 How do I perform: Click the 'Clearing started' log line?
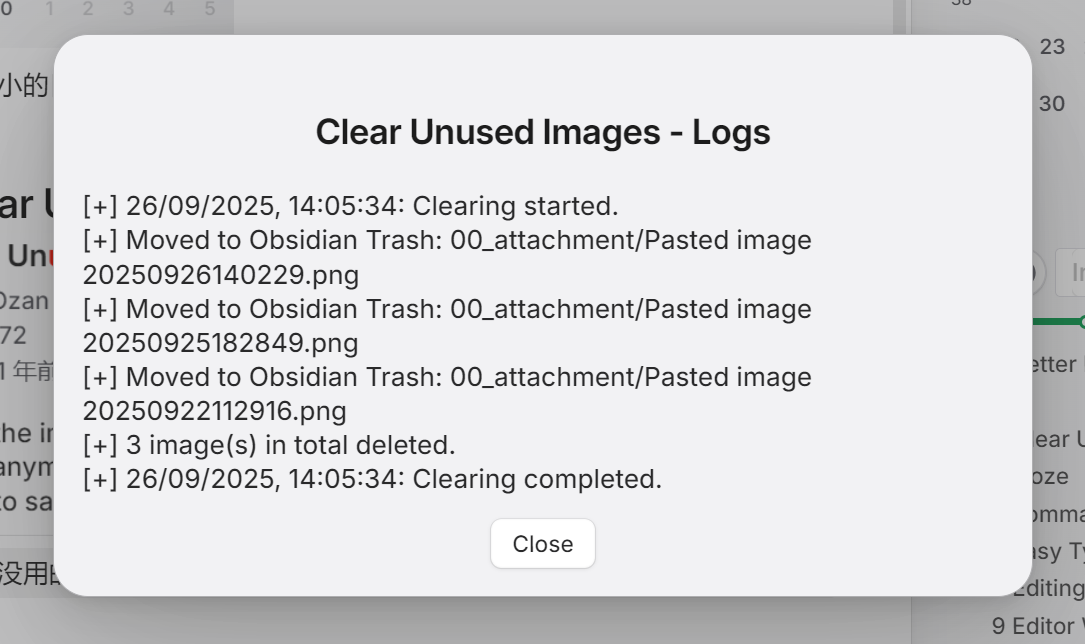coord(350,206)
